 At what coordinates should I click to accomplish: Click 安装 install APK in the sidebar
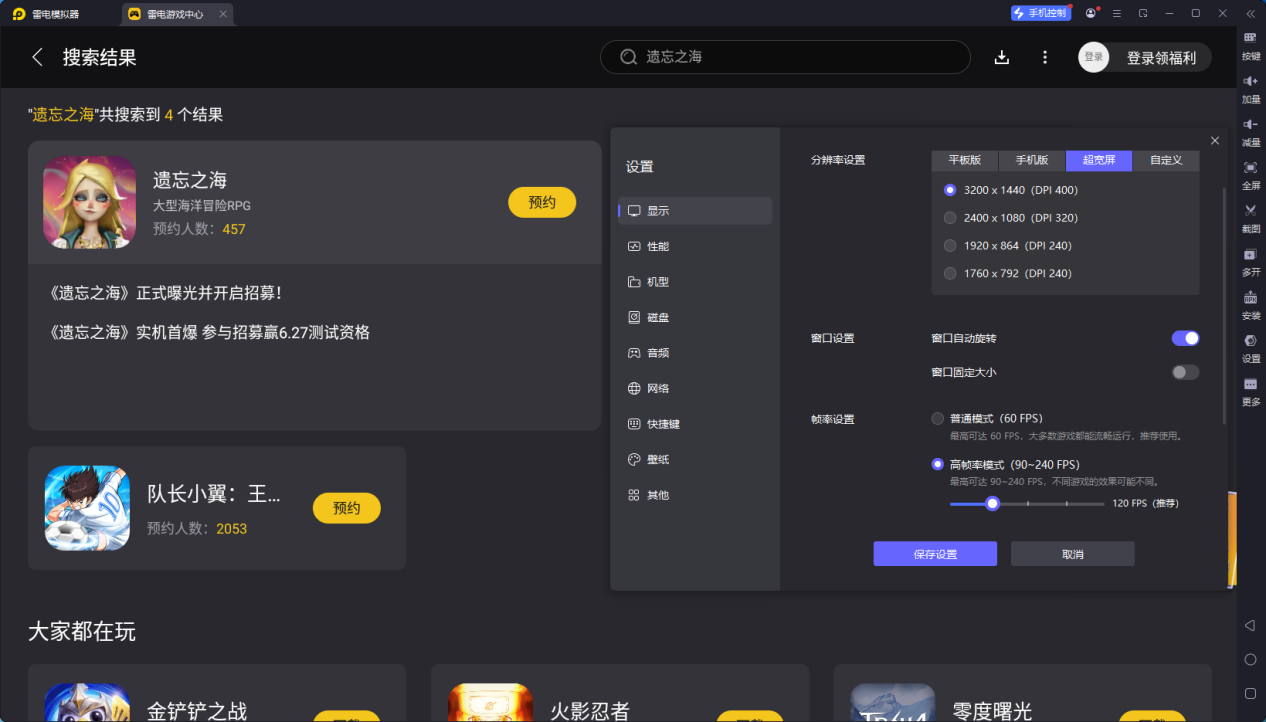[x=1251, y=304]
